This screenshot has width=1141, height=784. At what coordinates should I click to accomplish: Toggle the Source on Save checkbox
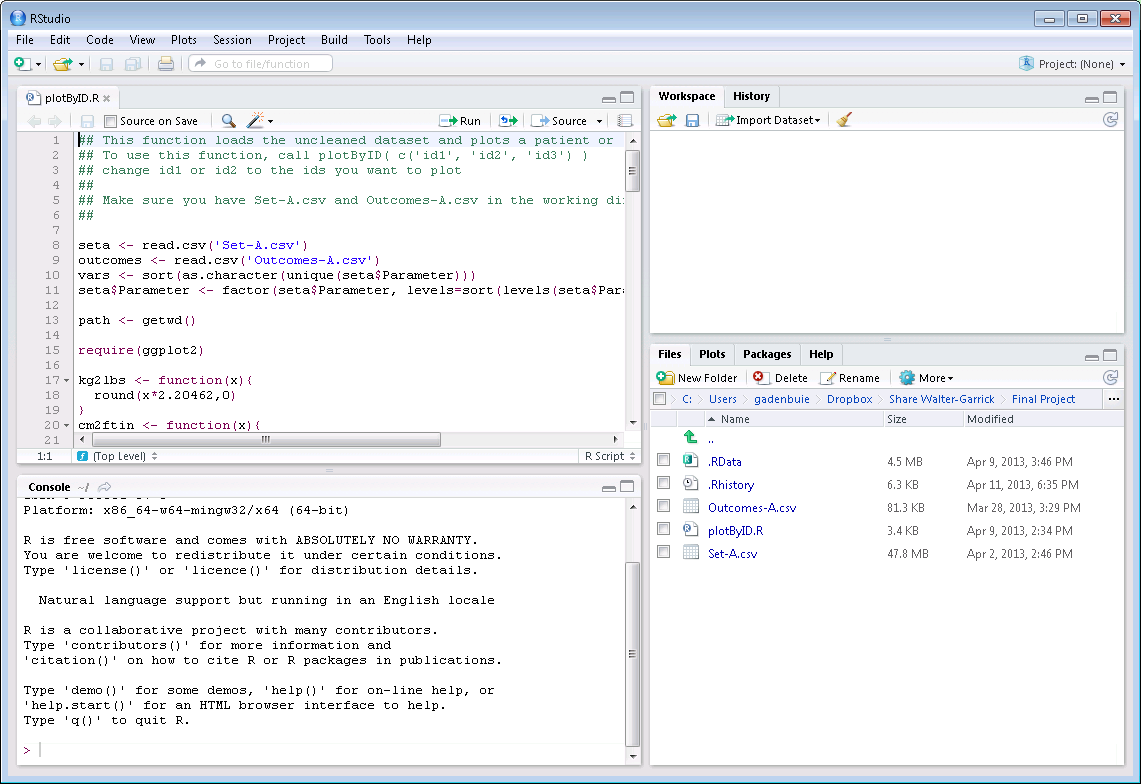111,121
